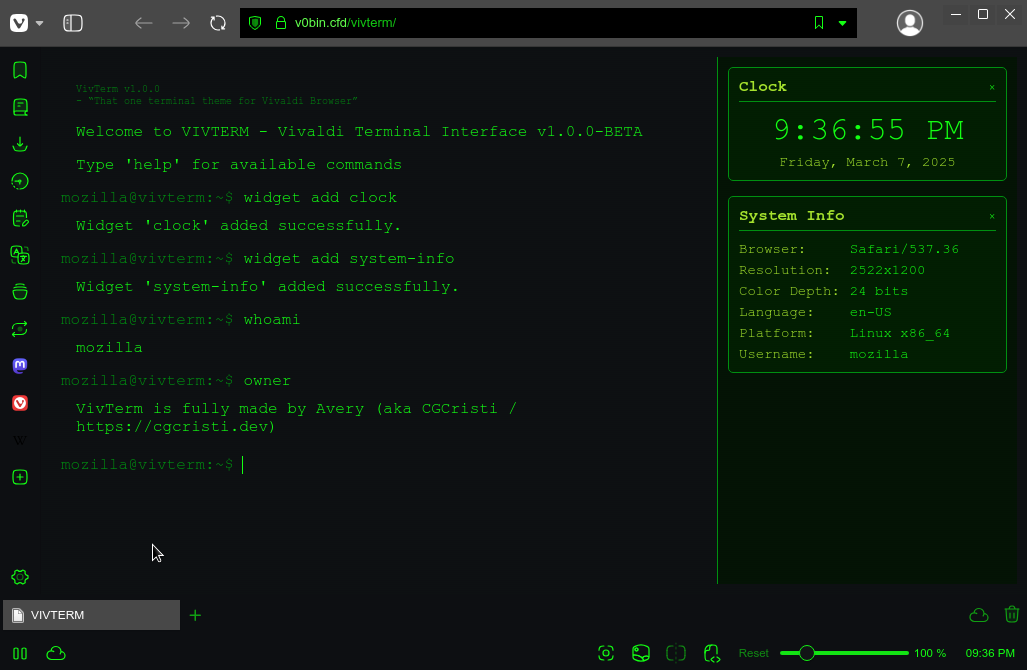Click the 'owner' command text

(267, 381)
